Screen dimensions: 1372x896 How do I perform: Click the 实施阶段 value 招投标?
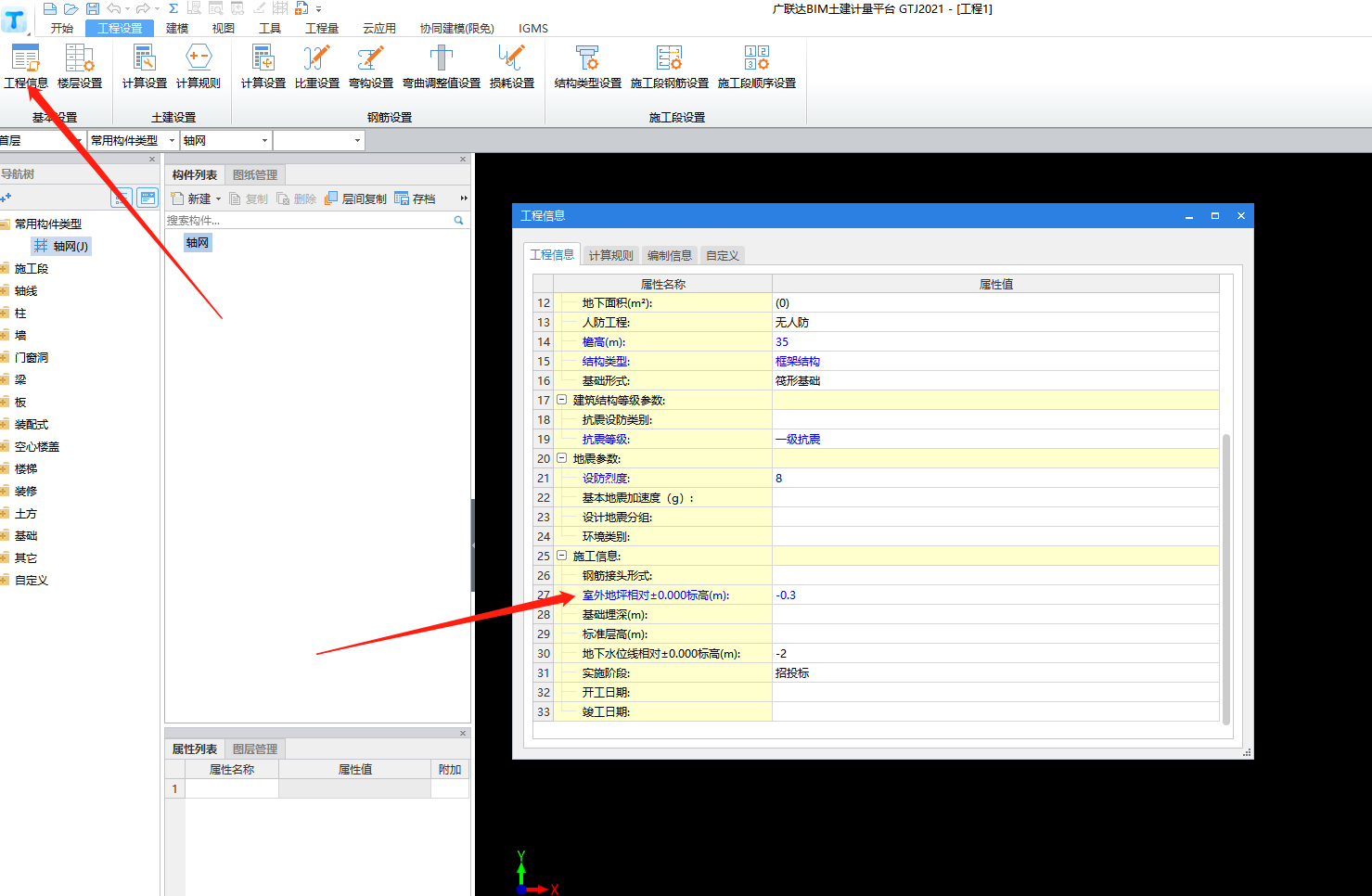tap(995, 673)
